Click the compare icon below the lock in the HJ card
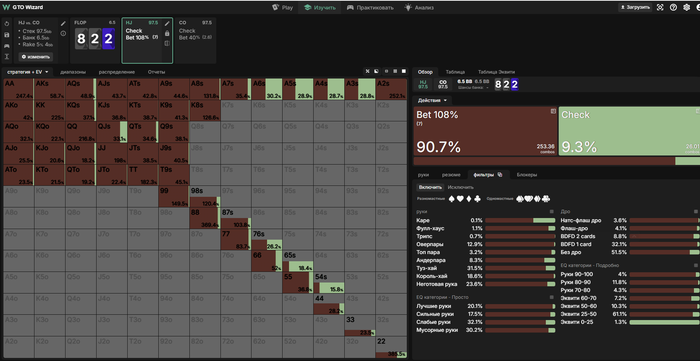 coord(167,44)
